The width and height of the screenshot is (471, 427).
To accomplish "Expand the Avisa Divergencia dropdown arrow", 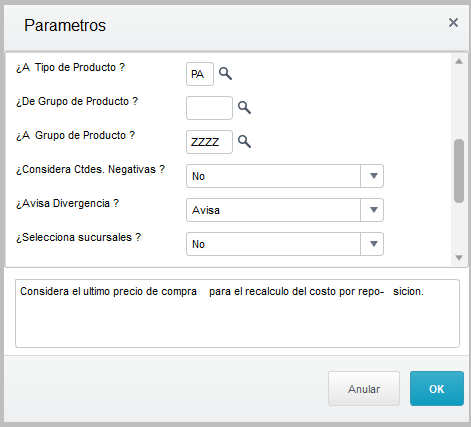I will 372,210.
